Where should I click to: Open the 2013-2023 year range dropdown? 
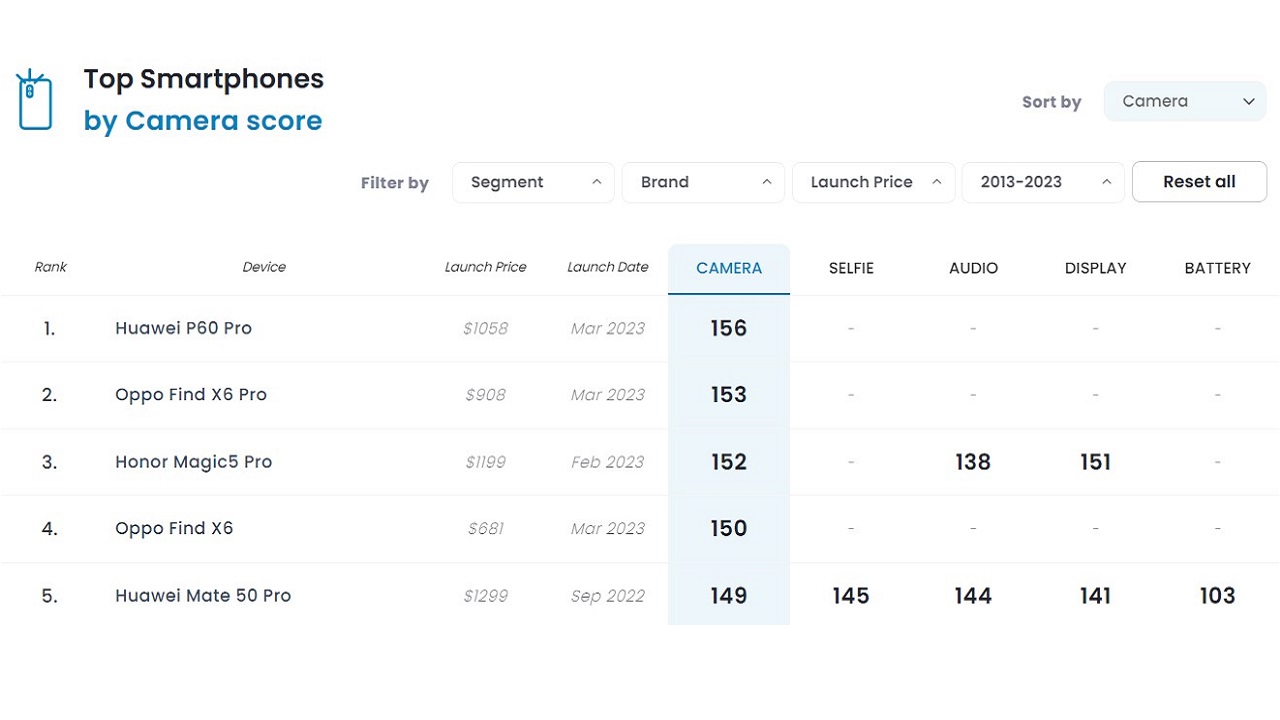pos(1043,182)
